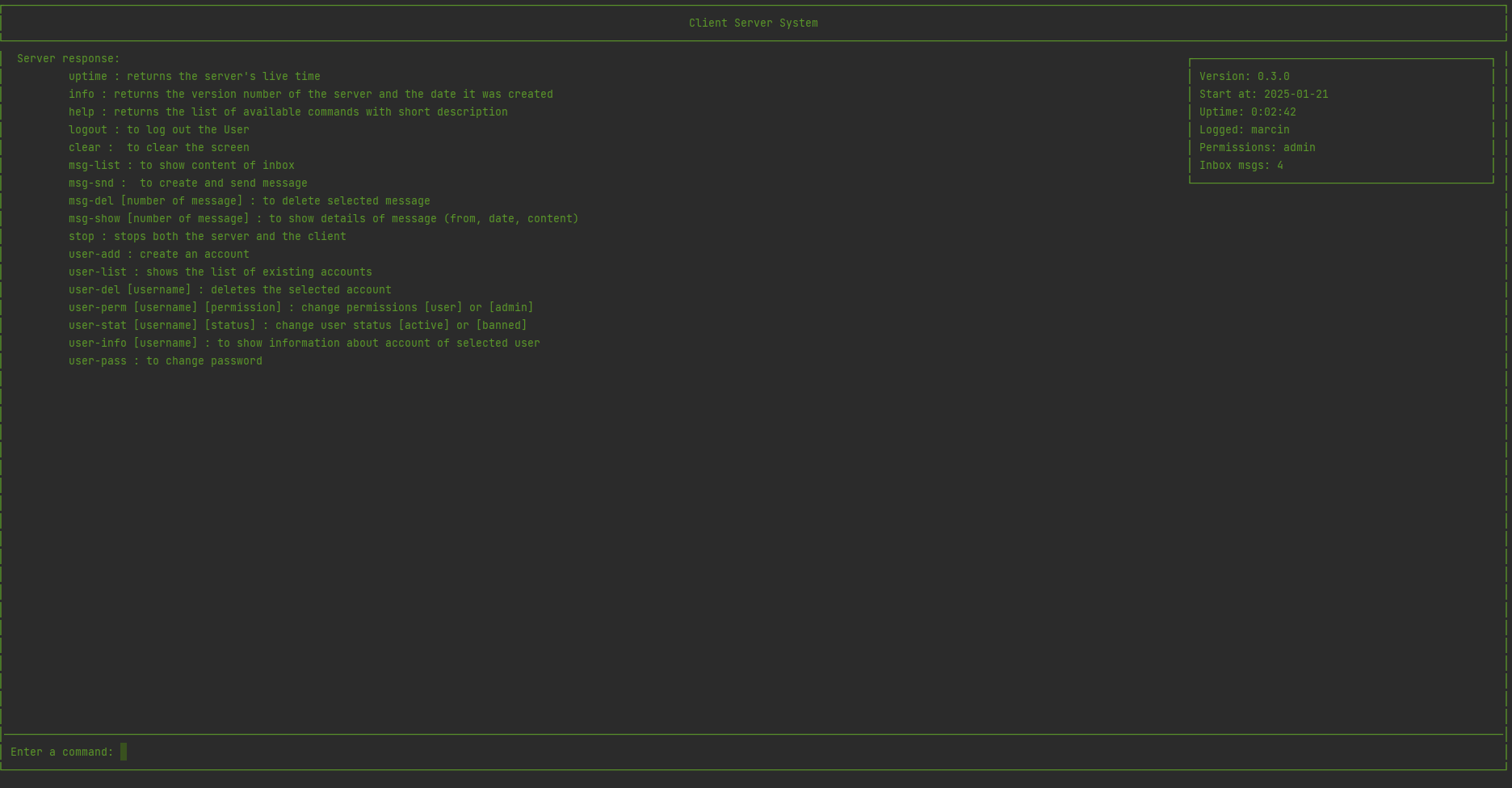Click the msg-list command line
This screenshot has height=788, width=1512.
pyautogui.click(x=181, y=166)
